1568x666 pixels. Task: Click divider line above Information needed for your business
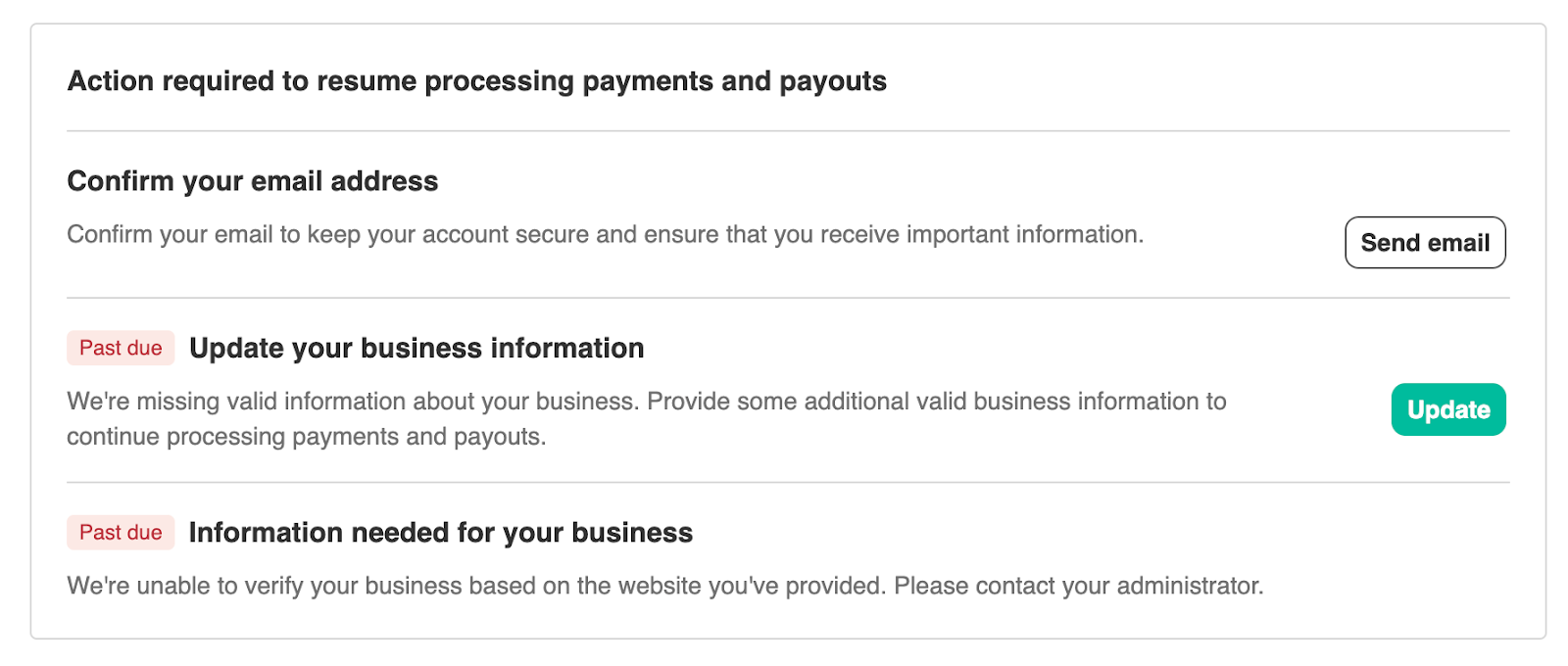coord(788,482)
